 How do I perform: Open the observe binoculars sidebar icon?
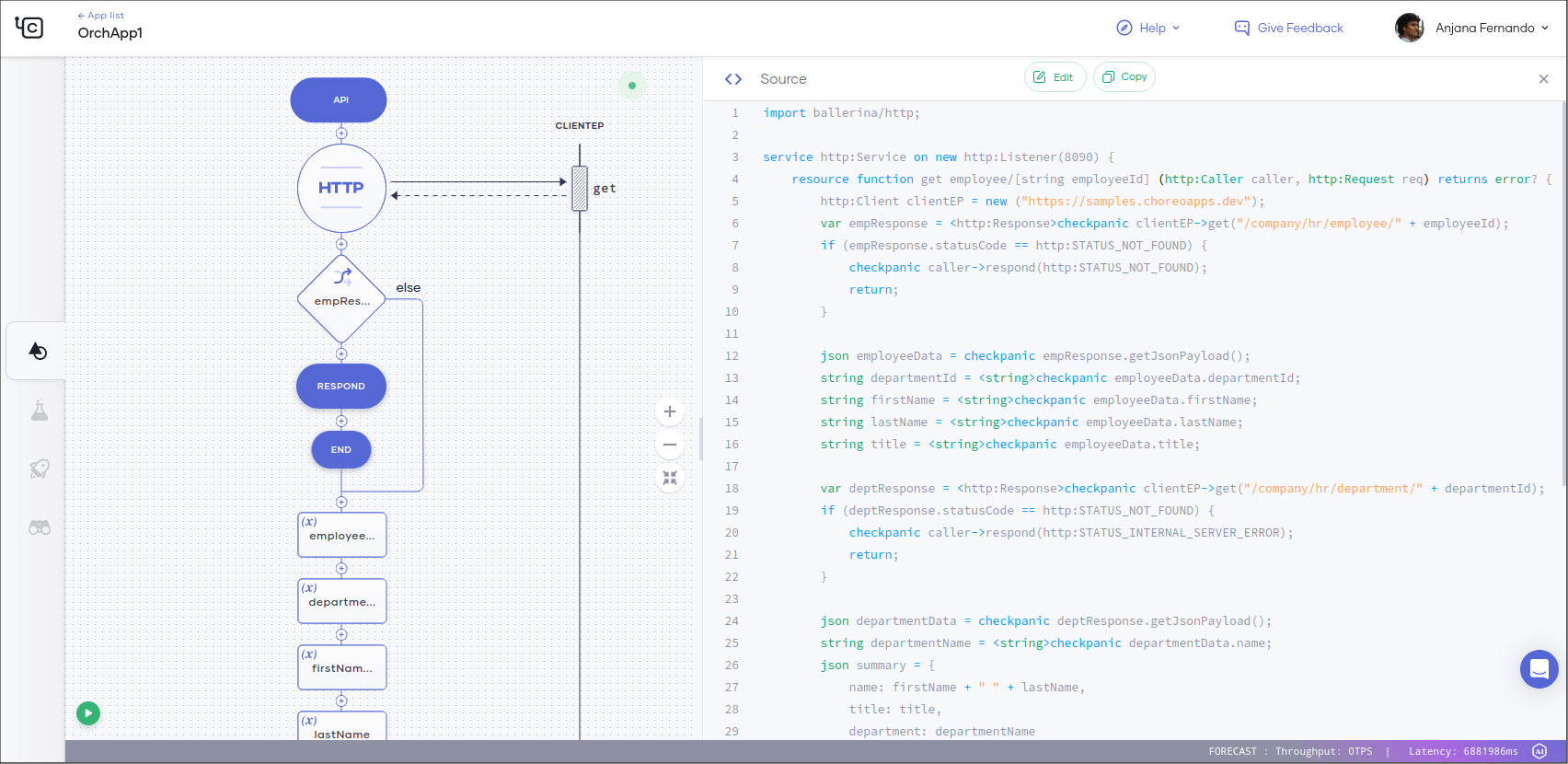coord(39,527)
